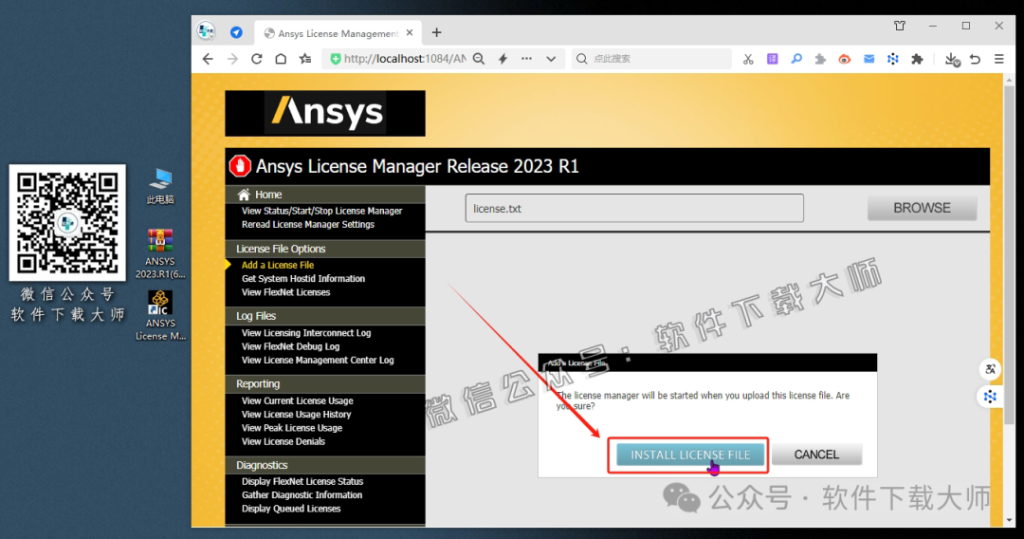Click the gray puzzle extension icon
This screenshot has height=539, width=1024.
[x=820, y=59]
